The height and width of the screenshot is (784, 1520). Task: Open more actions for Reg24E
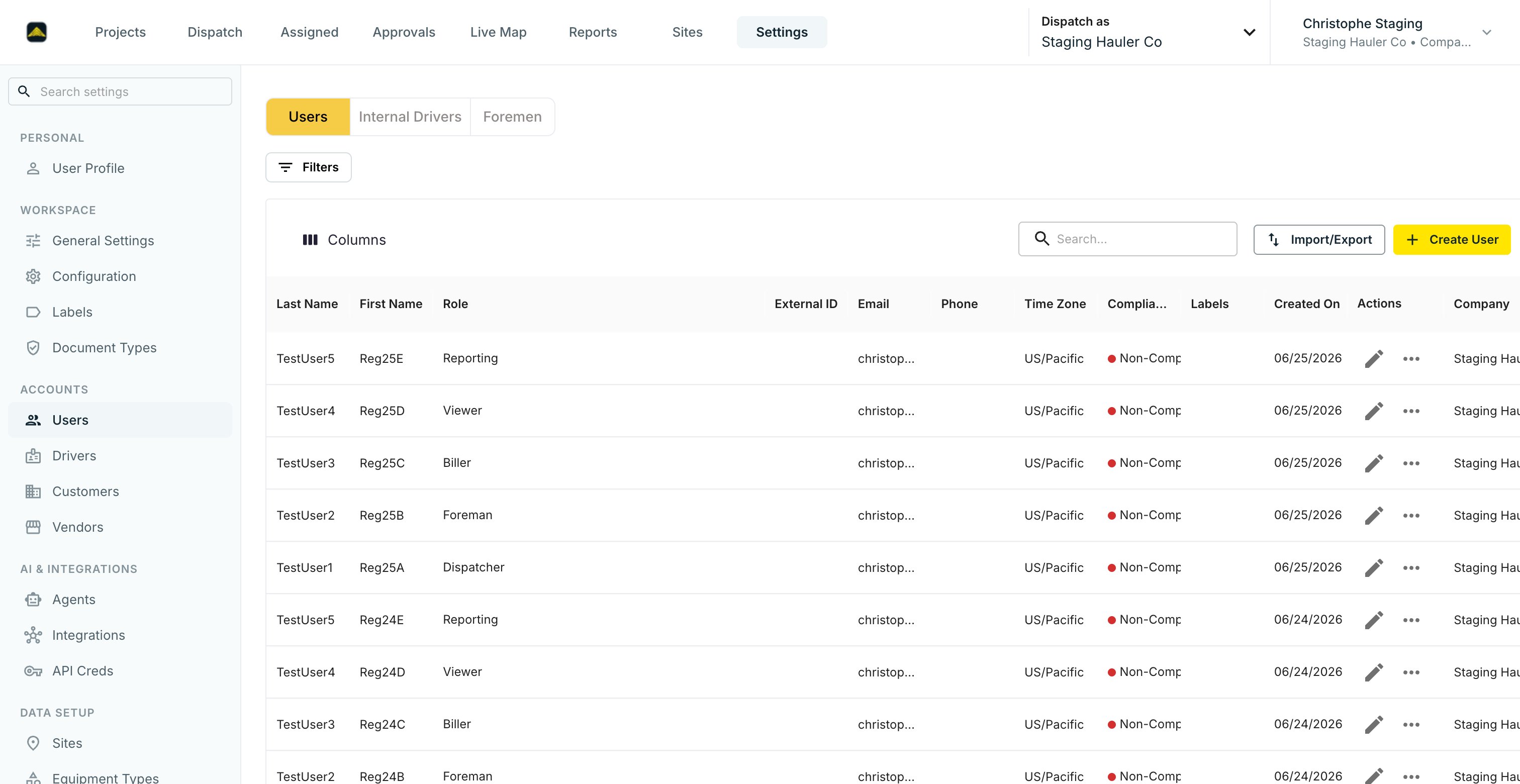tap(1411, 620)
